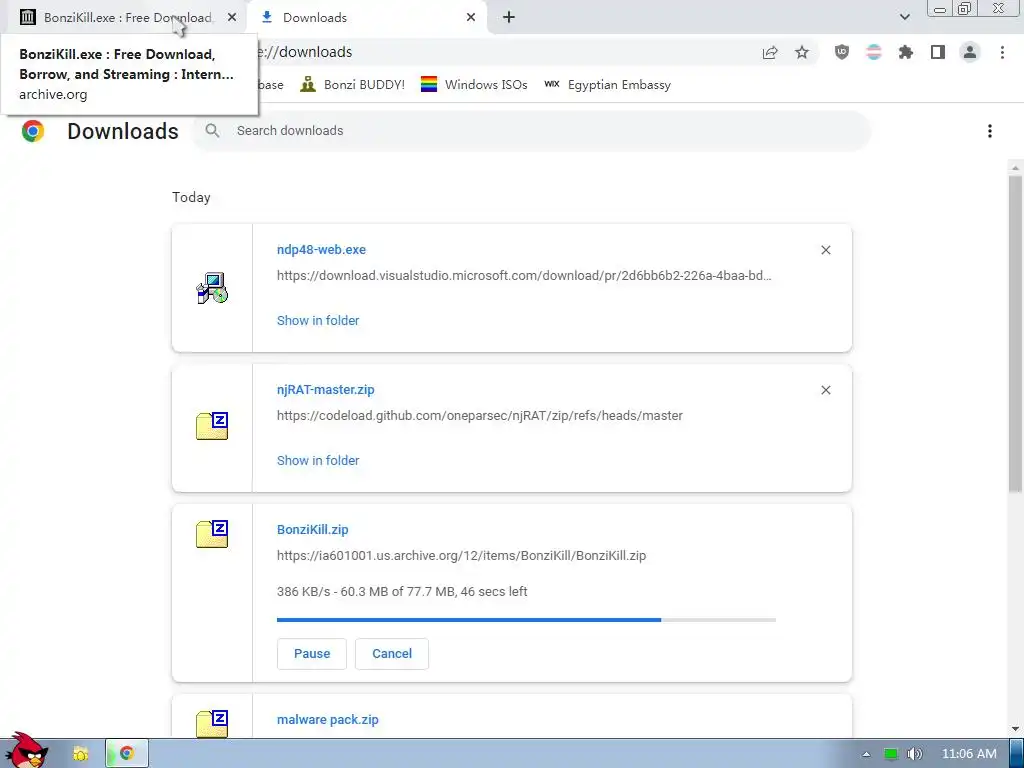Open the Egyptian Embassy bookmark

point(607,85)
